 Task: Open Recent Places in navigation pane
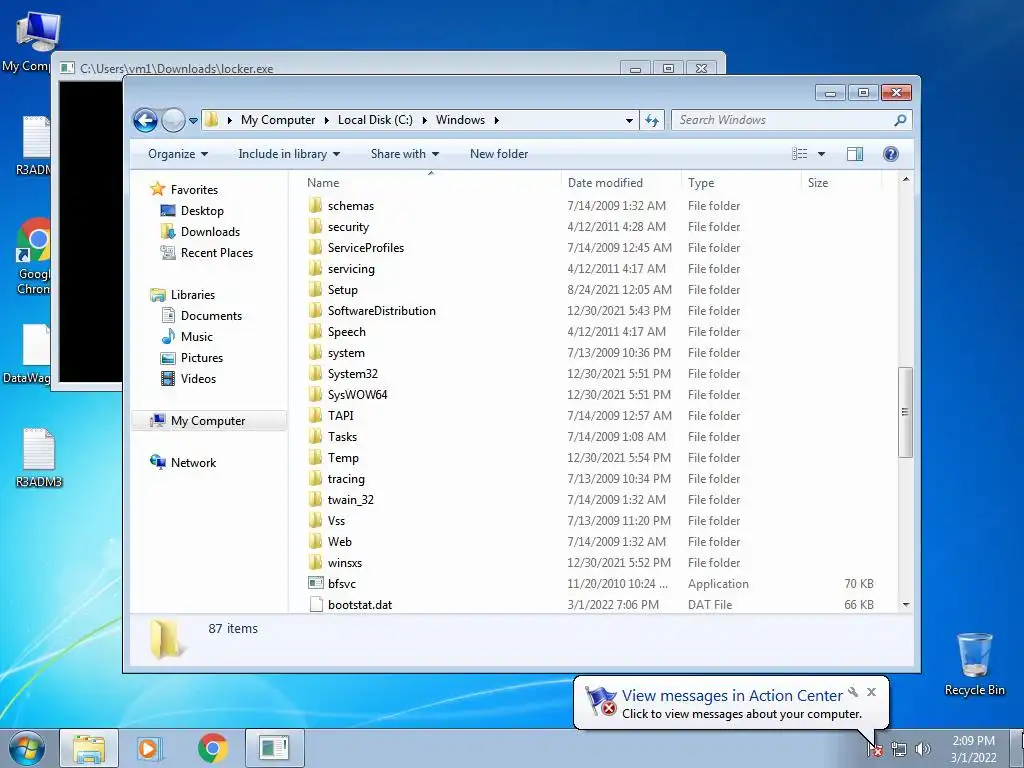[216, 253]
